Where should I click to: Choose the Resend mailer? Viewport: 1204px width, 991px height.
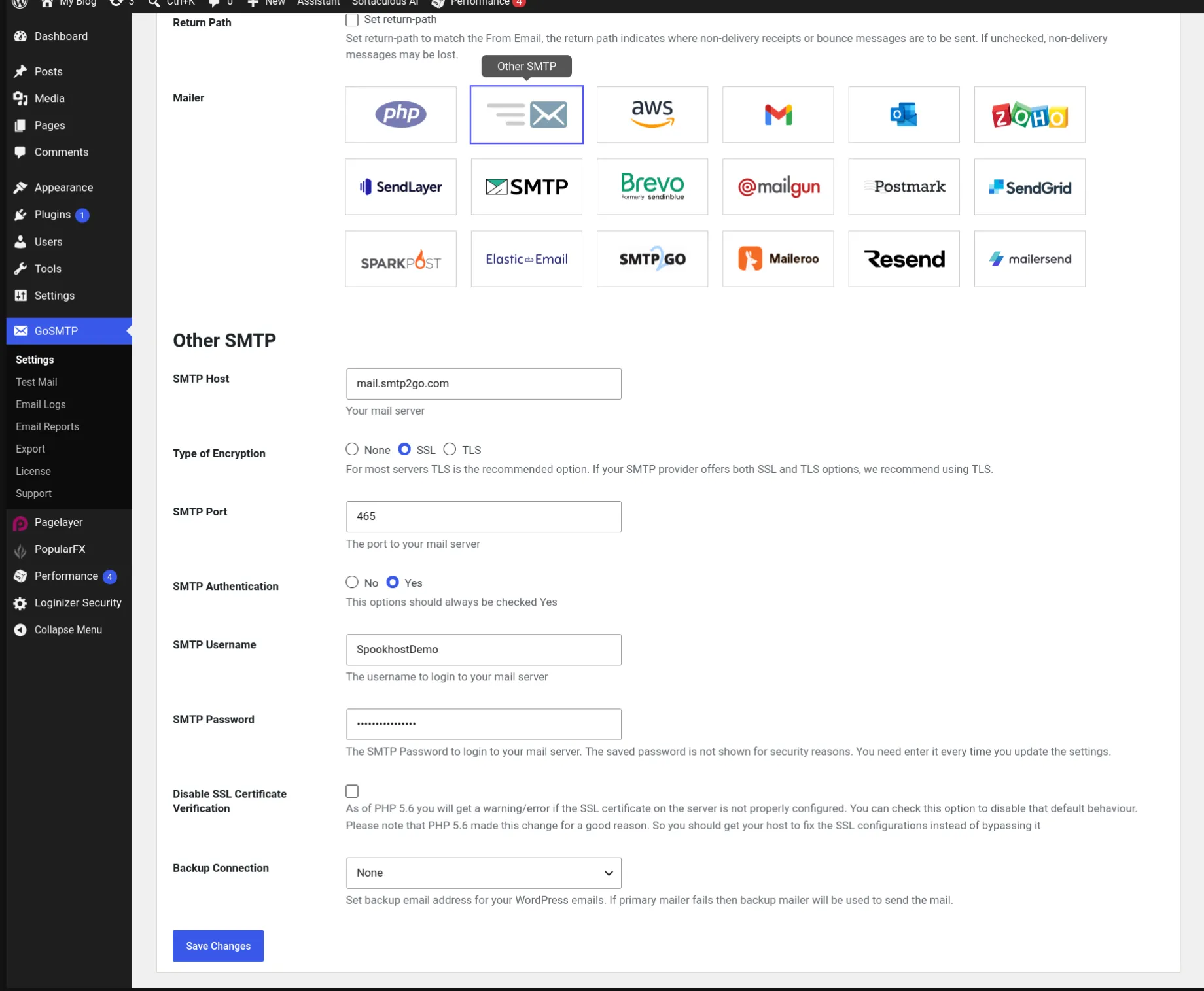[x=904, y=258]
